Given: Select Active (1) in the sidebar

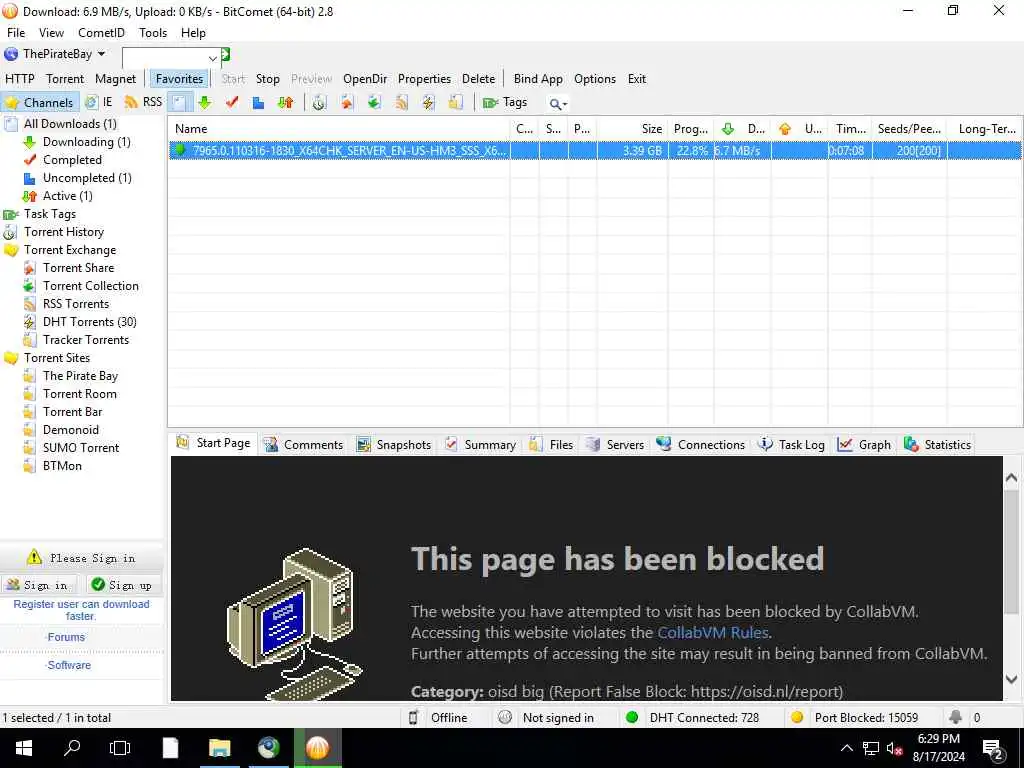Looking at the screenshot, I should 67,196.
